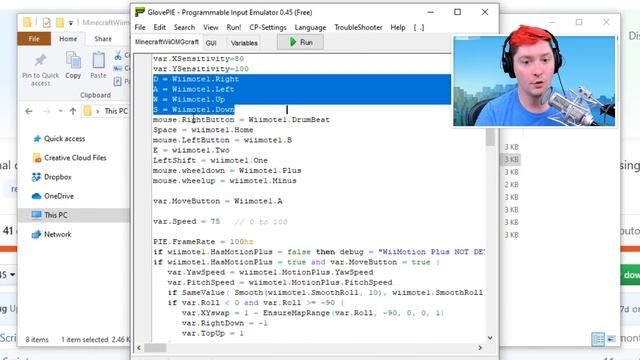This screenshot has width=640, height=360.
Task: Click the vertical scrollbar thumb in editor
Action: (490, 137)
